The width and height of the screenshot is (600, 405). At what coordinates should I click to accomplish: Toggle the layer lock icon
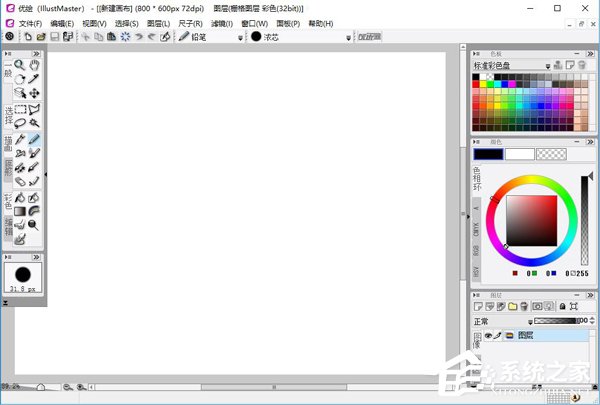point(562,307)
